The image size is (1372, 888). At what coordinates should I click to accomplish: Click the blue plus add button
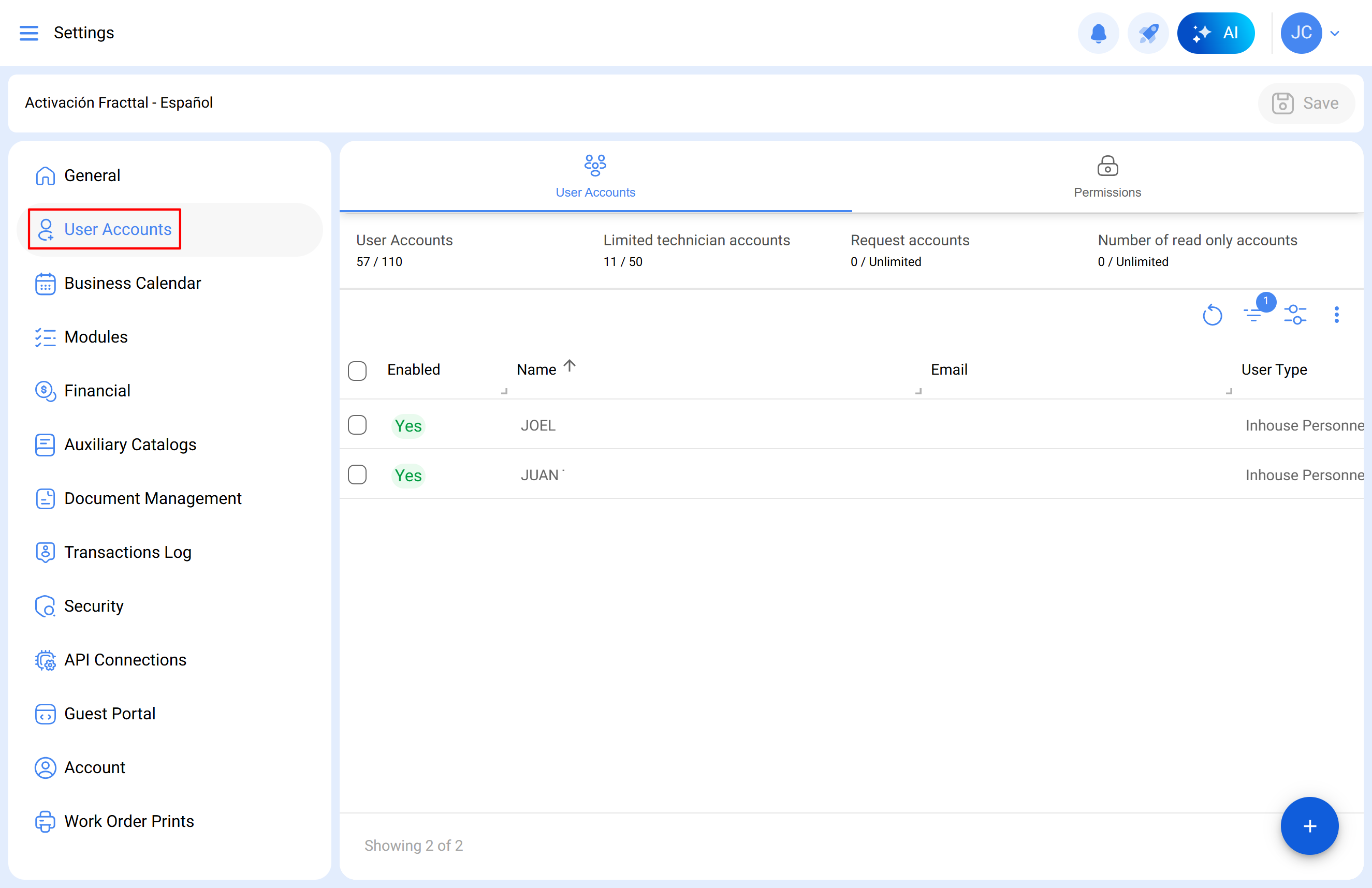[1309, 826]
